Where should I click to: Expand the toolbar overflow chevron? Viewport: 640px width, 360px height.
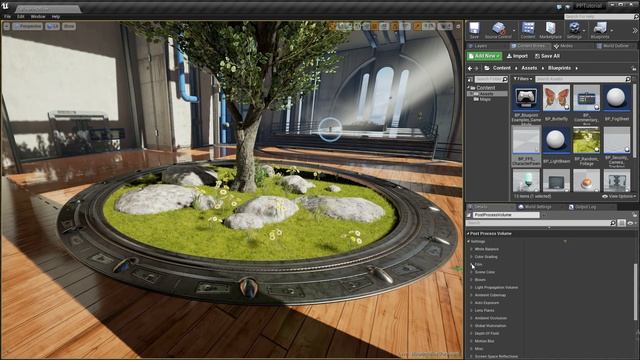pos(635,31)
